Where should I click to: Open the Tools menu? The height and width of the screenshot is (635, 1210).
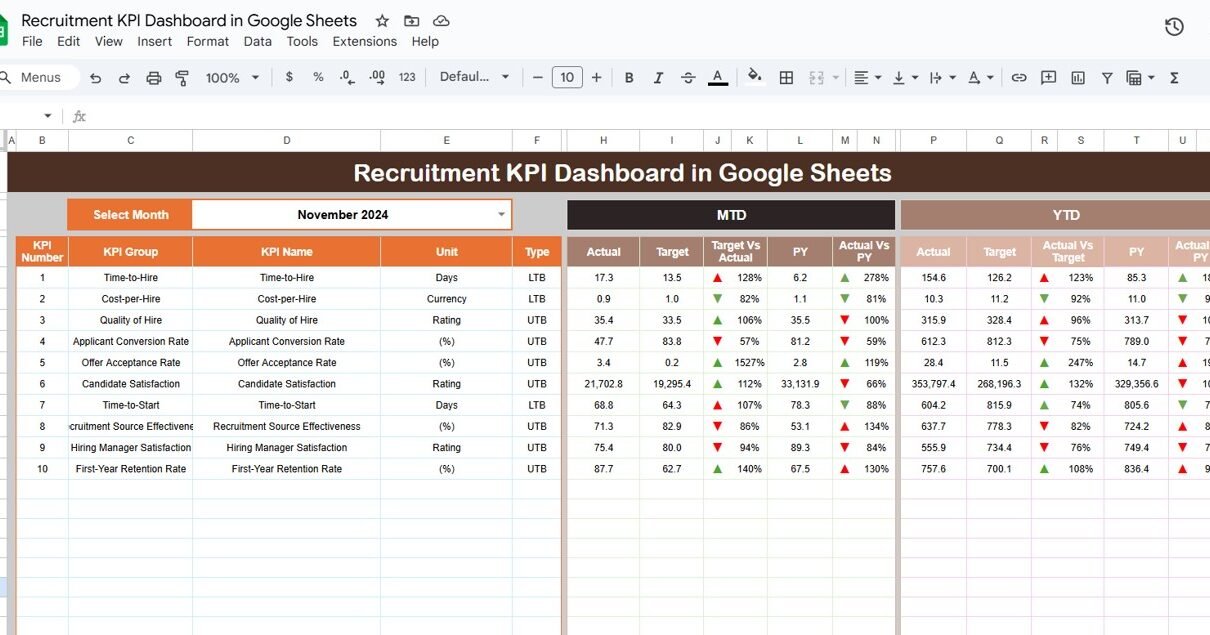click(302, 41)
